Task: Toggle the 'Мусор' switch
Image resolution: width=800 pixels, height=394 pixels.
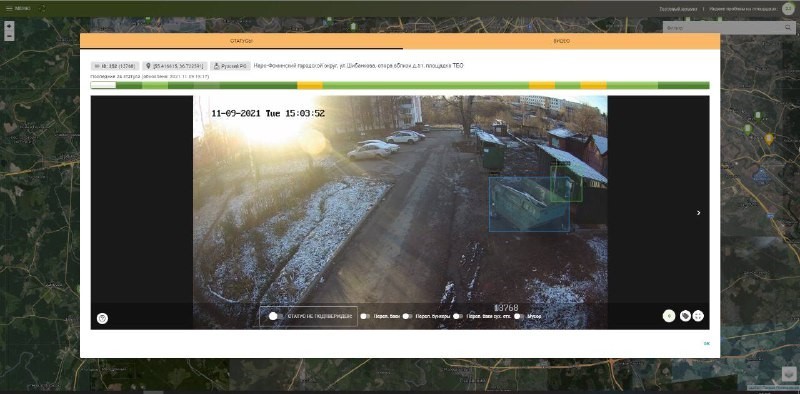Action: [x=519, y=316]
